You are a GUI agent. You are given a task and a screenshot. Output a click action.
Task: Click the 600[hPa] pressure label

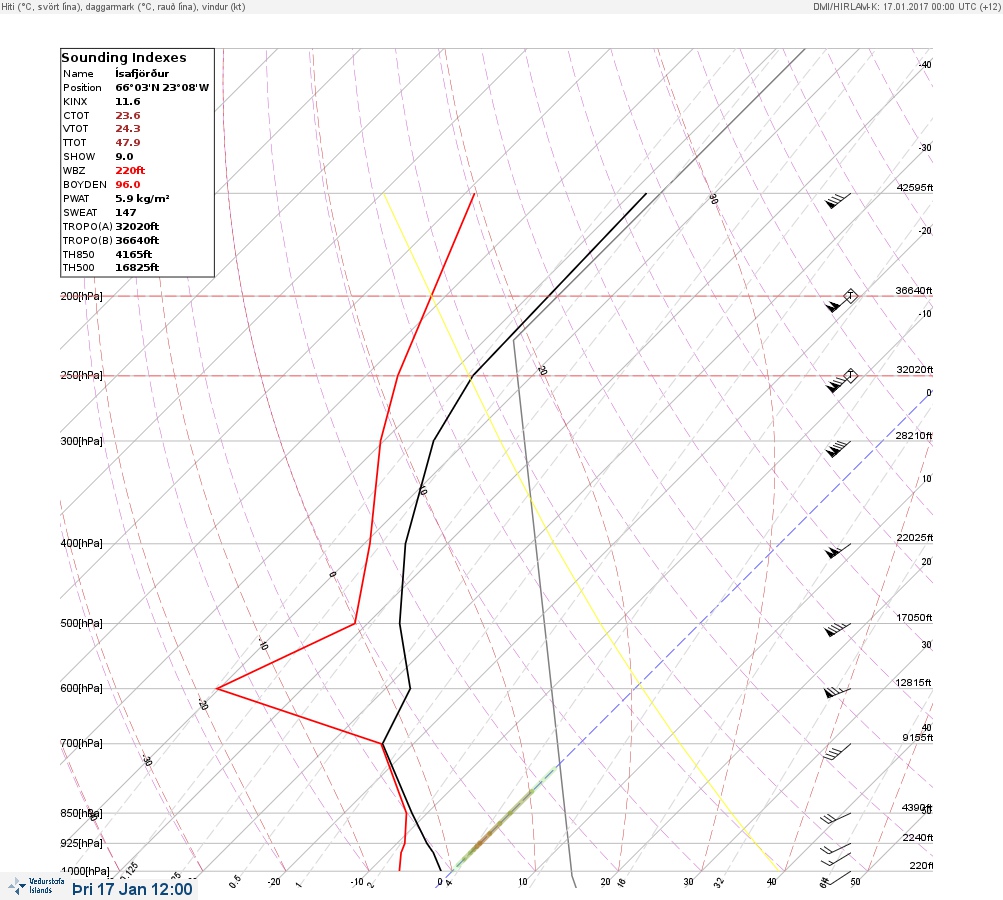point(81,688)
